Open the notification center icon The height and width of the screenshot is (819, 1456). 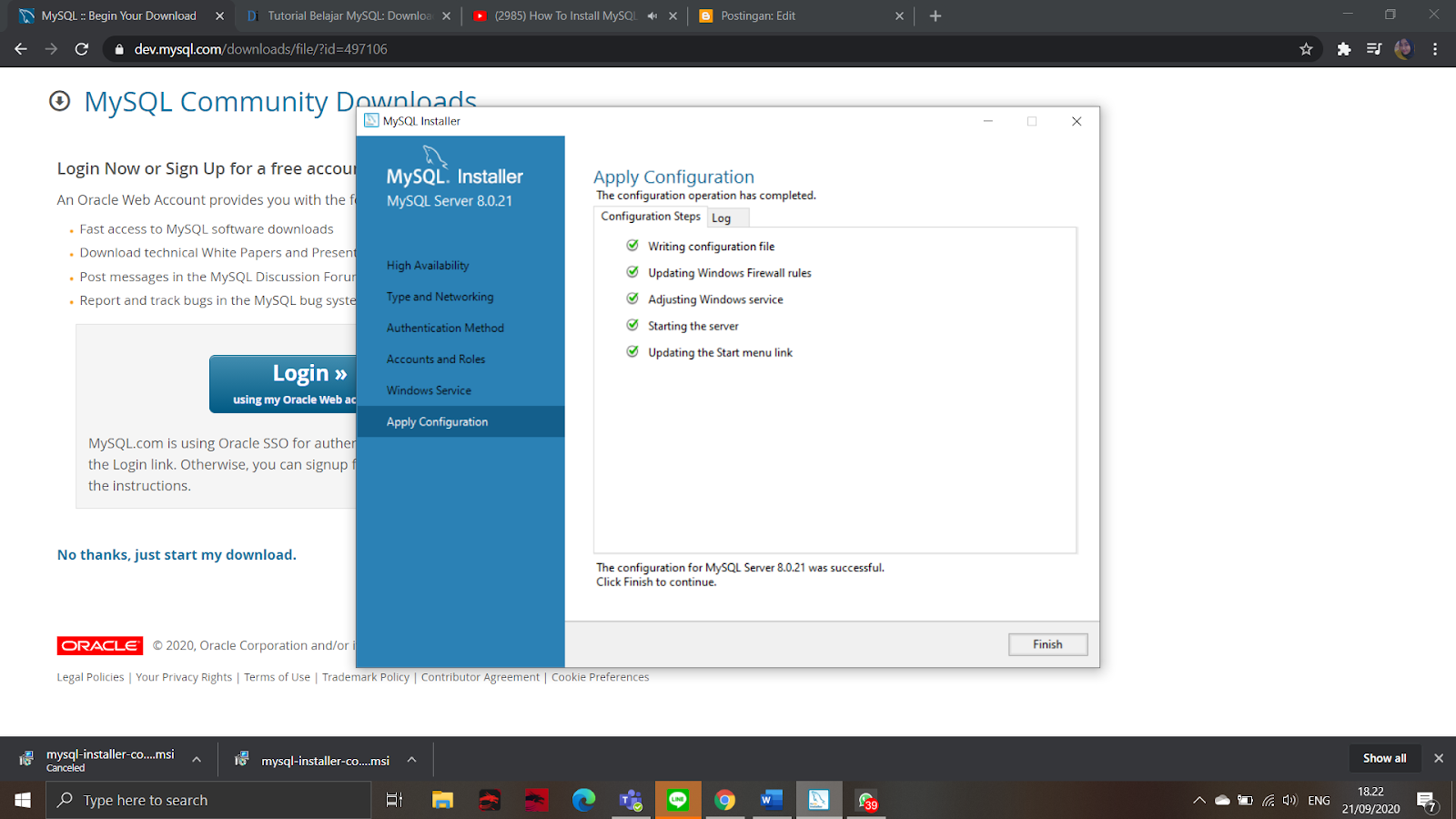pos(1427,801)
